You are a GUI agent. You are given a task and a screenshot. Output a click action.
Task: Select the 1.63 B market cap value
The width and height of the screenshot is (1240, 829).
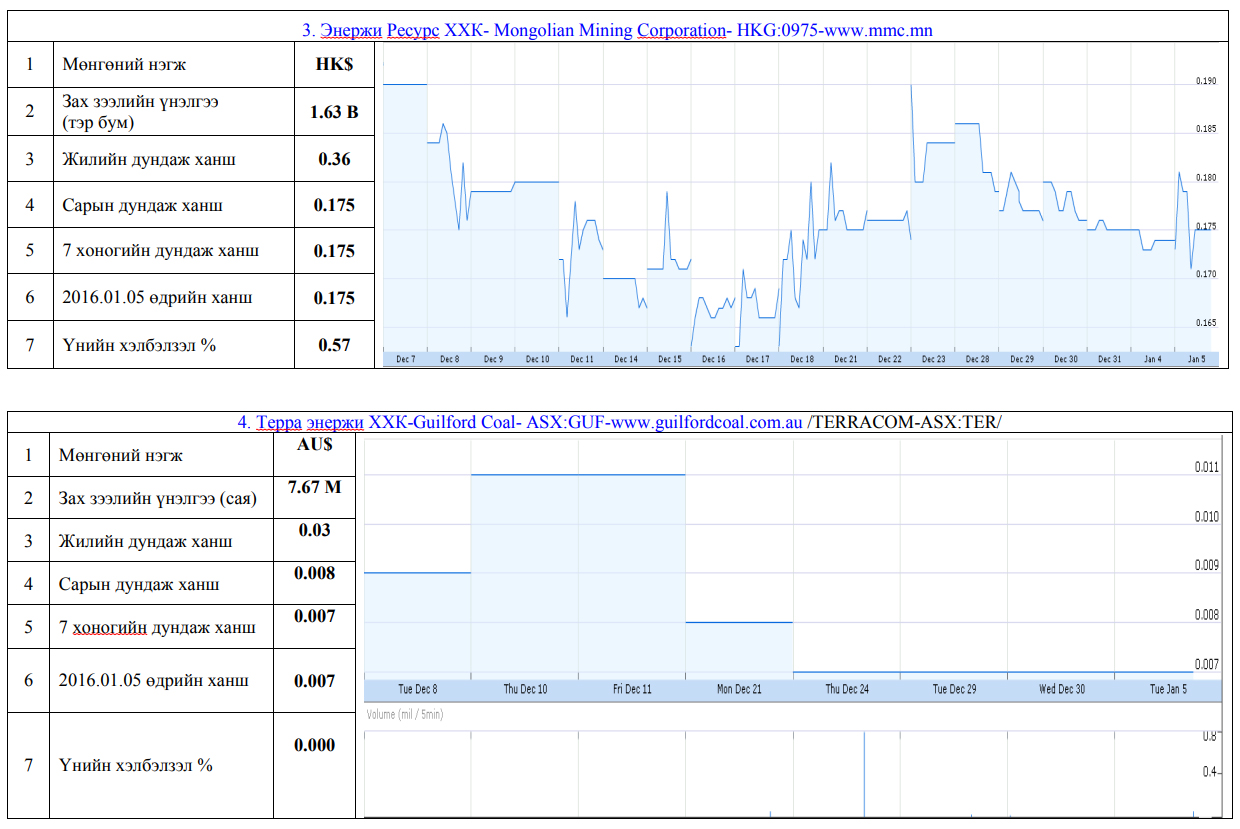tap(334, 112)
